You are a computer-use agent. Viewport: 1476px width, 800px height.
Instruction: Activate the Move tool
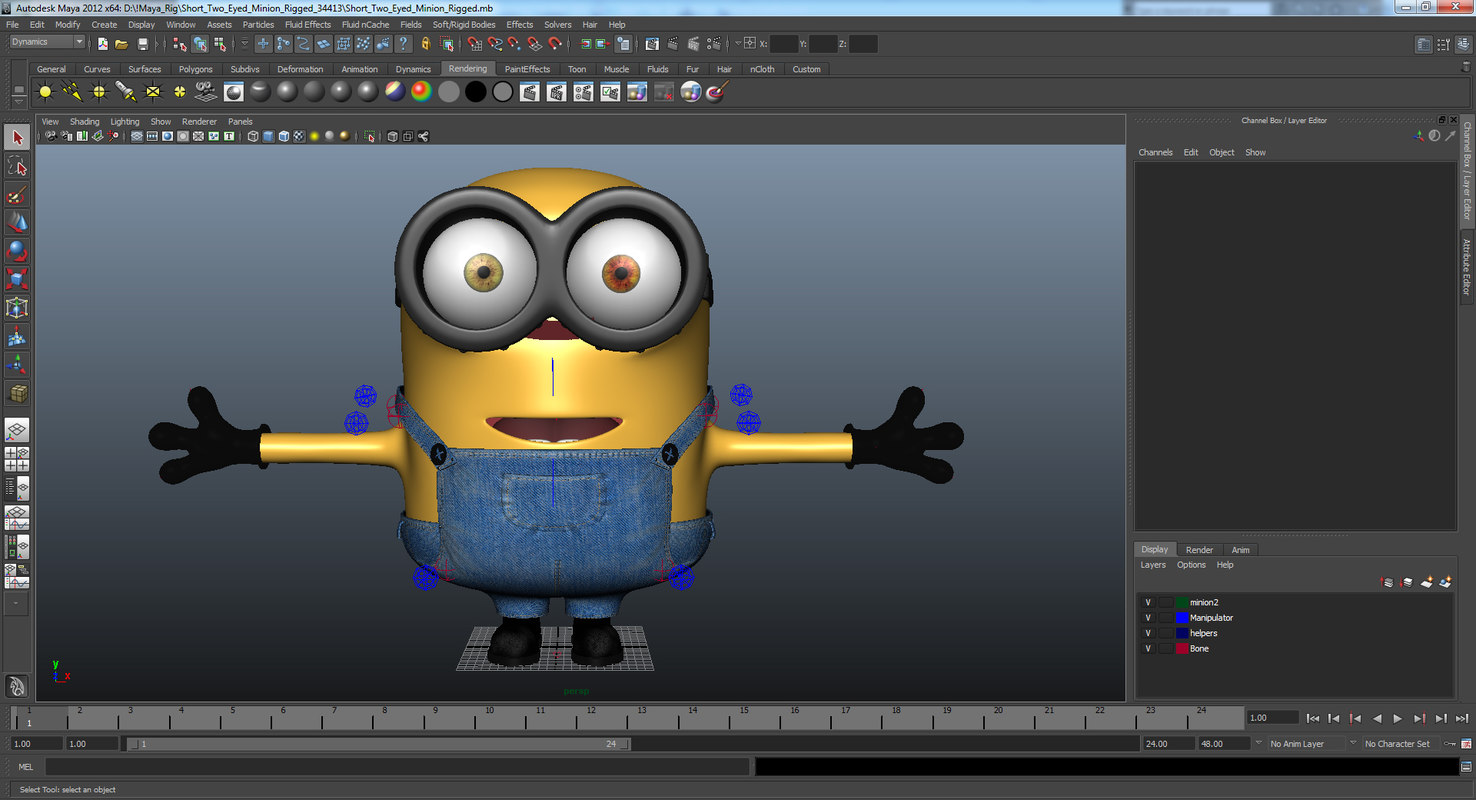click(x=16, y=222)
